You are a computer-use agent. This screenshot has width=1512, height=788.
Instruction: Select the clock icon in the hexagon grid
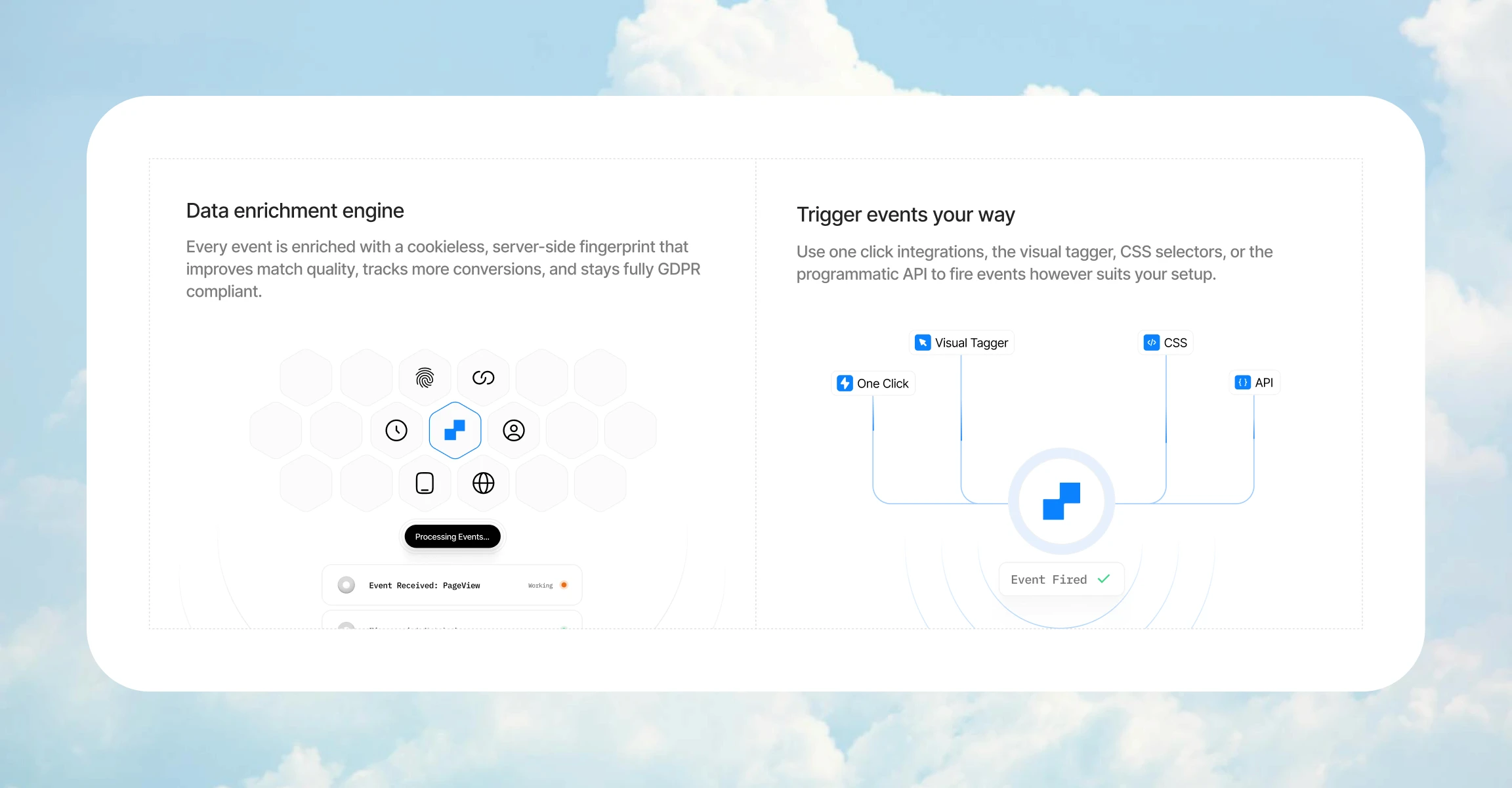click(x=396, y=429)
